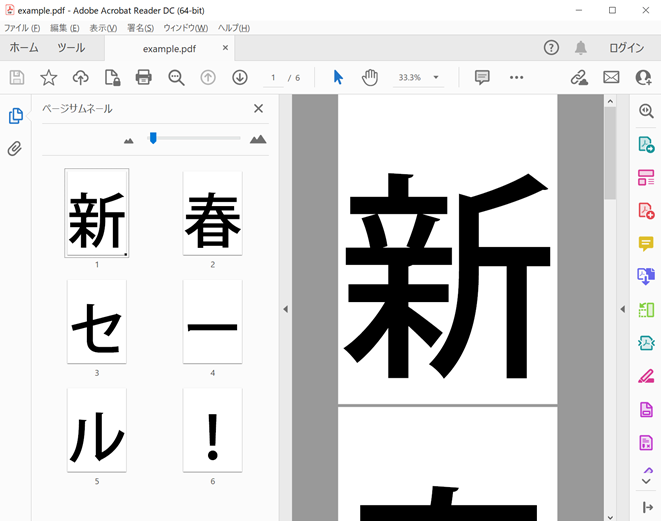Open the Fill & Sign pen tool

646,376
